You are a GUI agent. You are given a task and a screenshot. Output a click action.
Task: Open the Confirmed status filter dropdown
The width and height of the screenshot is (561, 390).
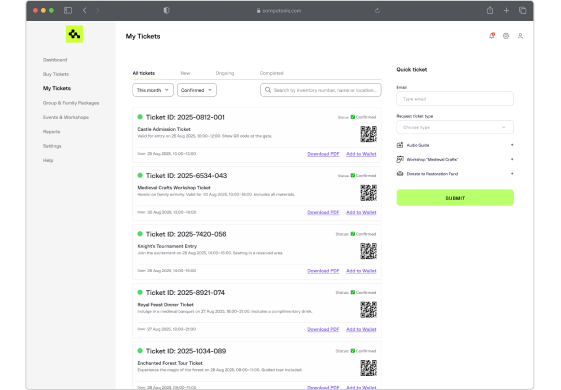197,90
